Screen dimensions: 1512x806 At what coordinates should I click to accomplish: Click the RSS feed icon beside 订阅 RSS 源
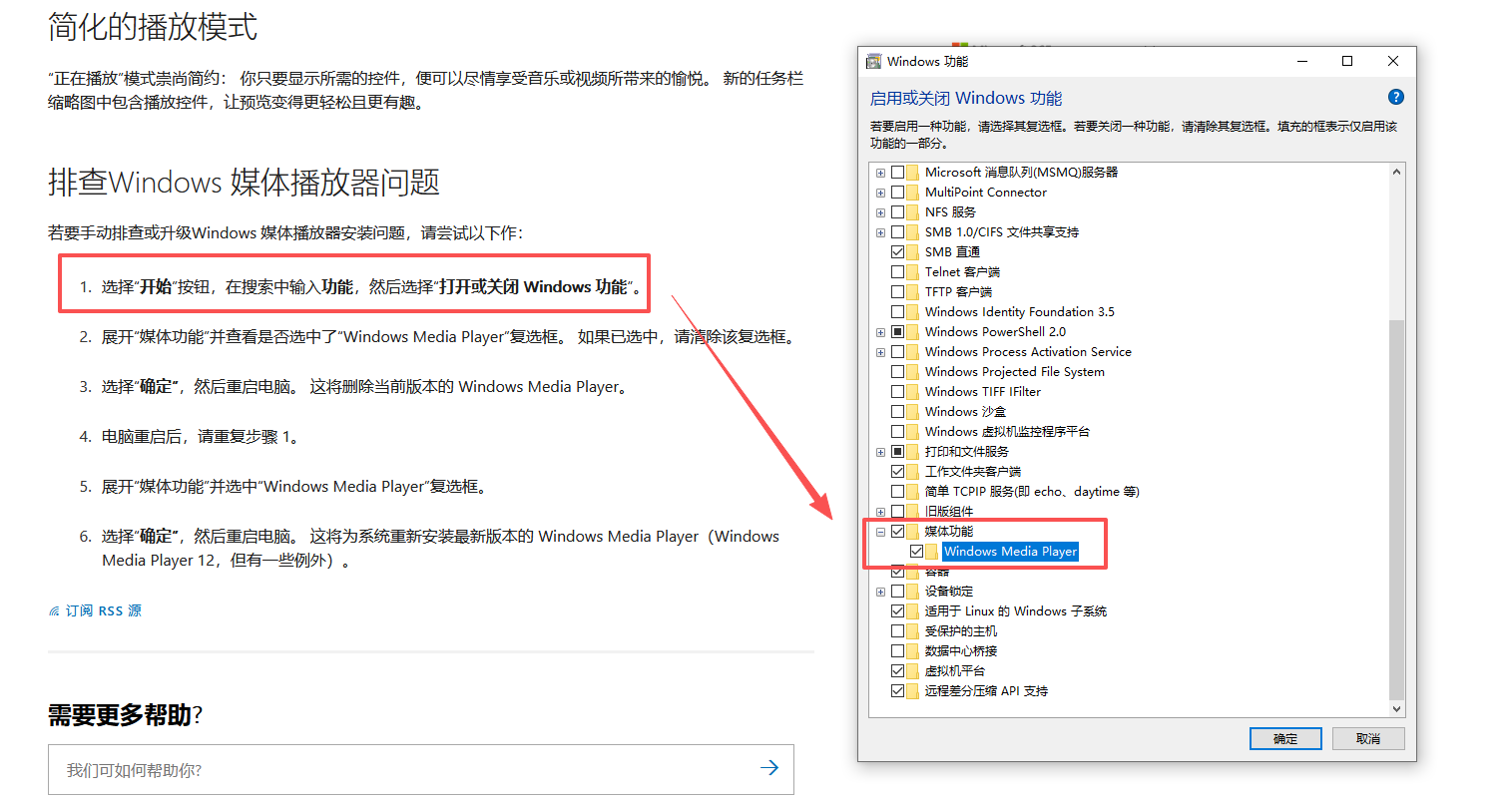point(54,611)
